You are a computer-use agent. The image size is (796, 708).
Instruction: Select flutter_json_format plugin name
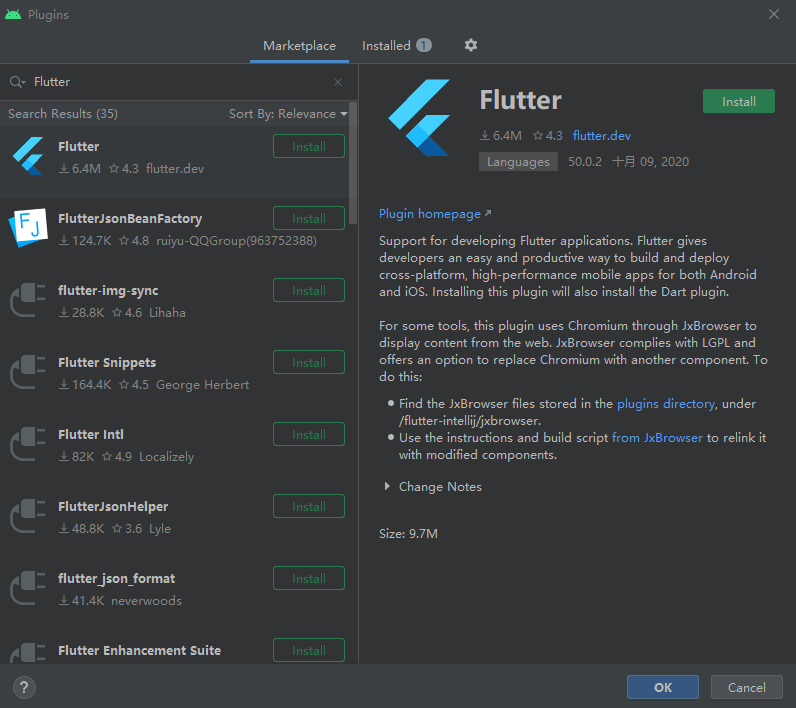(x=117, y=579)
